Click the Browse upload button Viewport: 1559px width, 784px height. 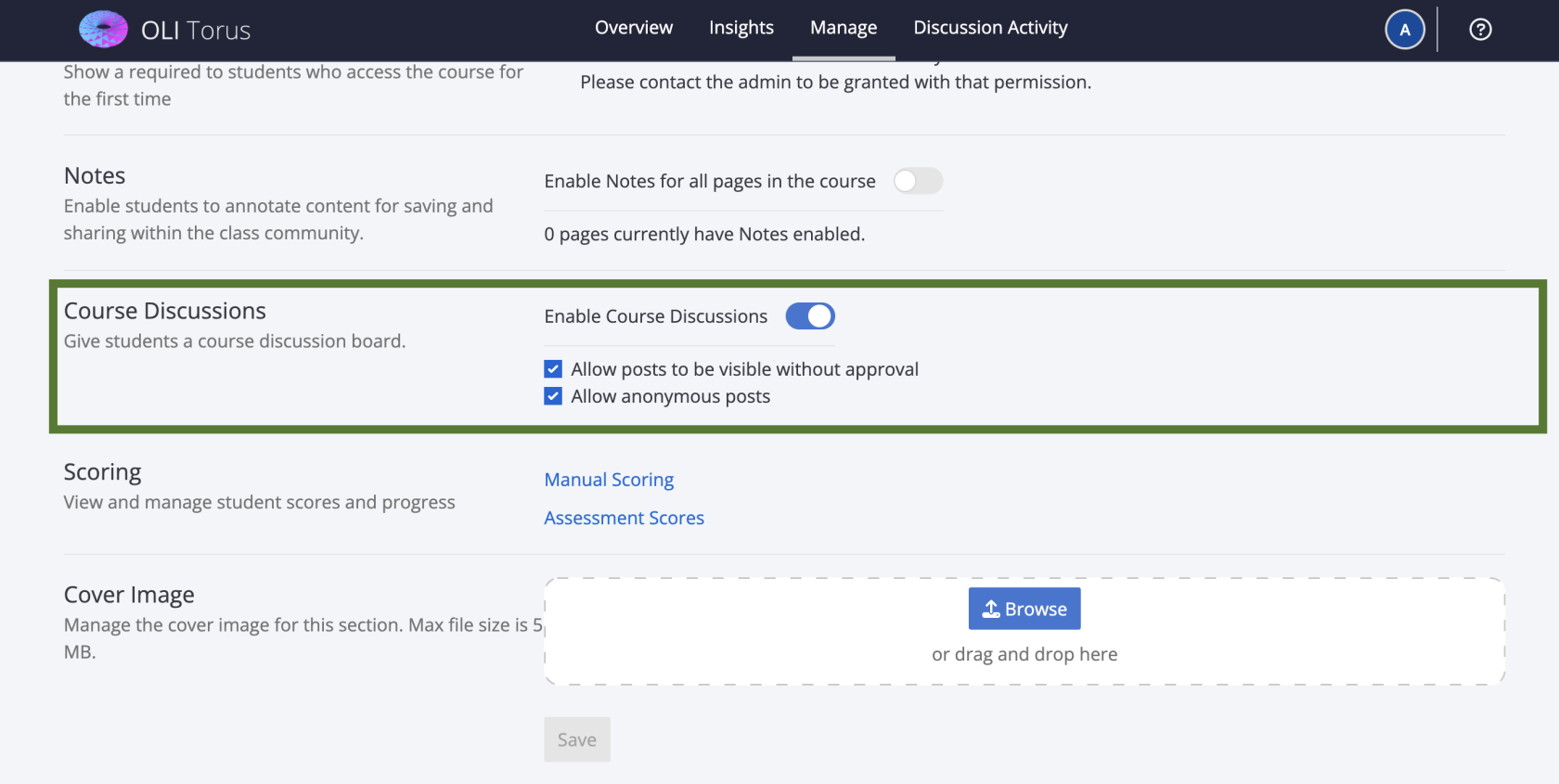click(1024, 609)
